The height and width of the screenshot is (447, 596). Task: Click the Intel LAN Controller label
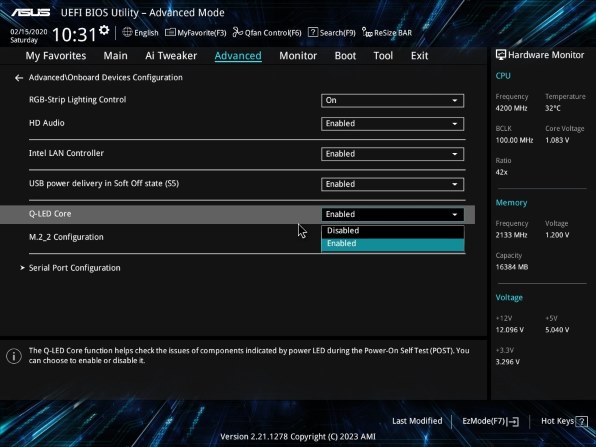pos(66,153)
